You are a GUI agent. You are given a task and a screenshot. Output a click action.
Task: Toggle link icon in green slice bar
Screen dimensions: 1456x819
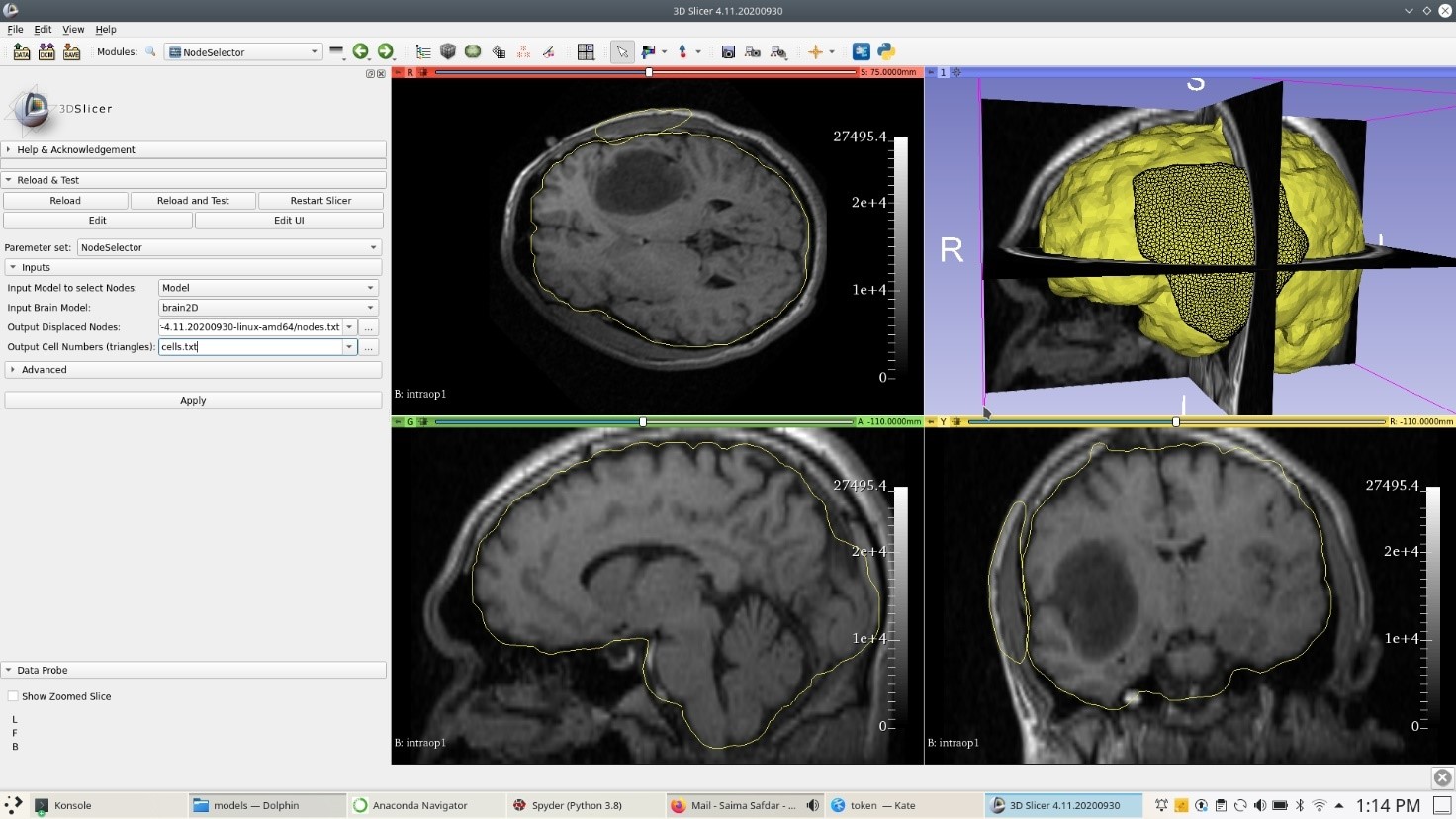[423, 421]
